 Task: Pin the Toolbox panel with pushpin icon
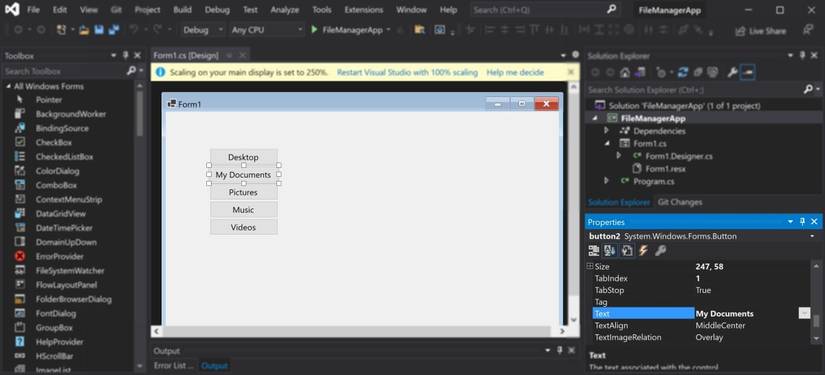pyautogui.click(x=125, y=56)
